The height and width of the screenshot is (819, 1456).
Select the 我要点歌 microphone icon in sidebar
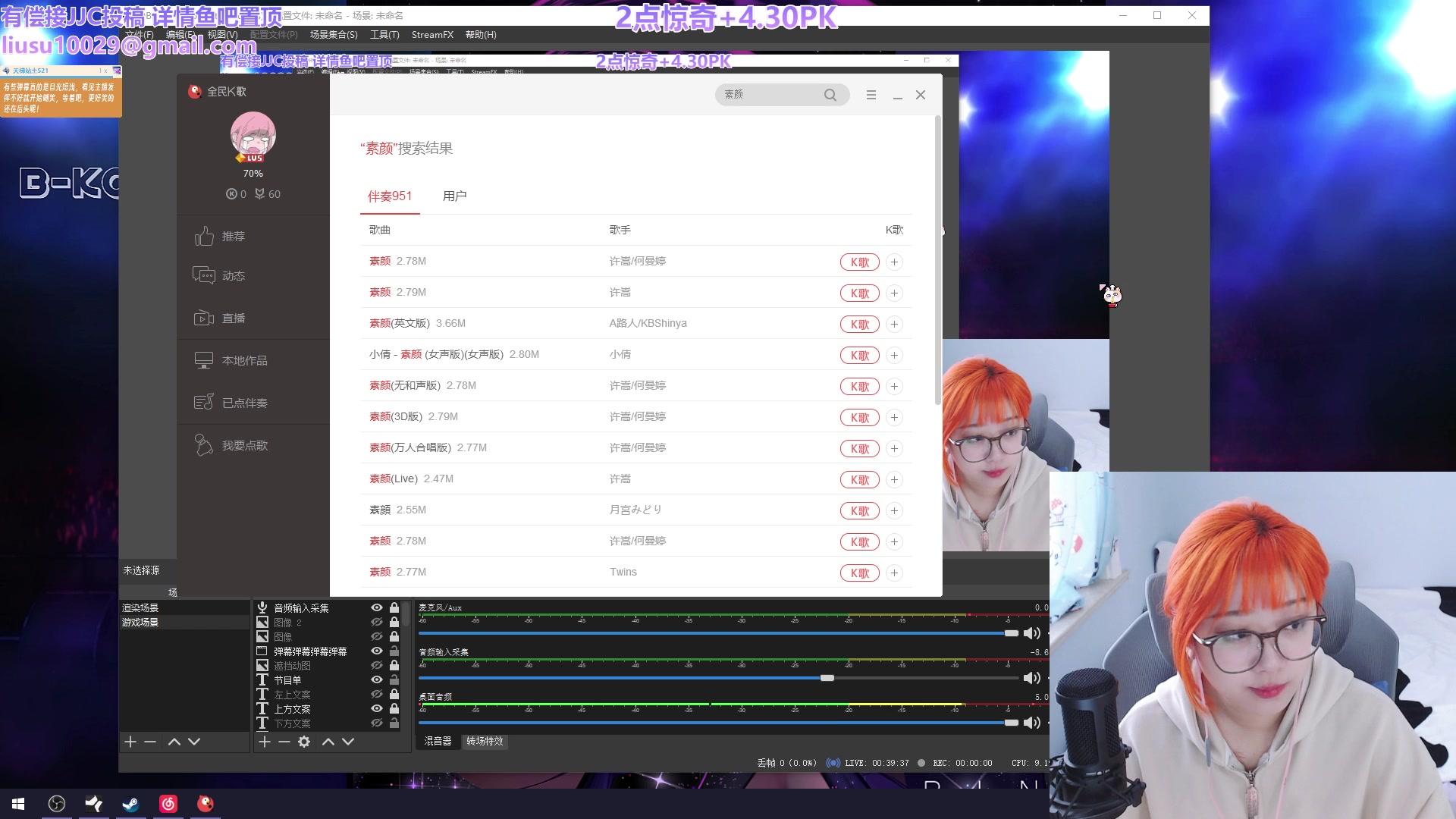[x=203, y=445]
